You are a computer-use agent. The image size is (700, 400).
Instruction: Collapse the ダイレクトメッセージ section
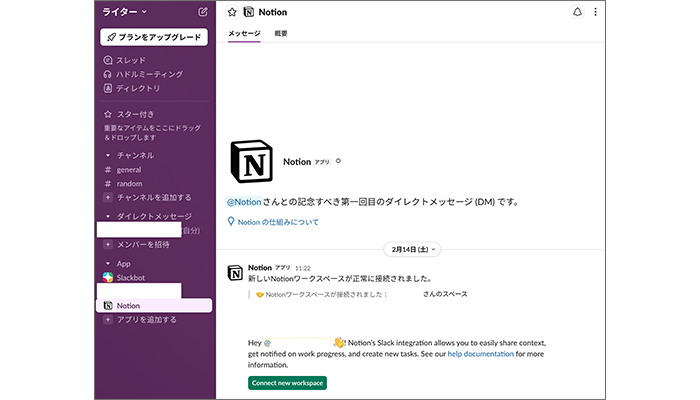[x=108, y=216]
